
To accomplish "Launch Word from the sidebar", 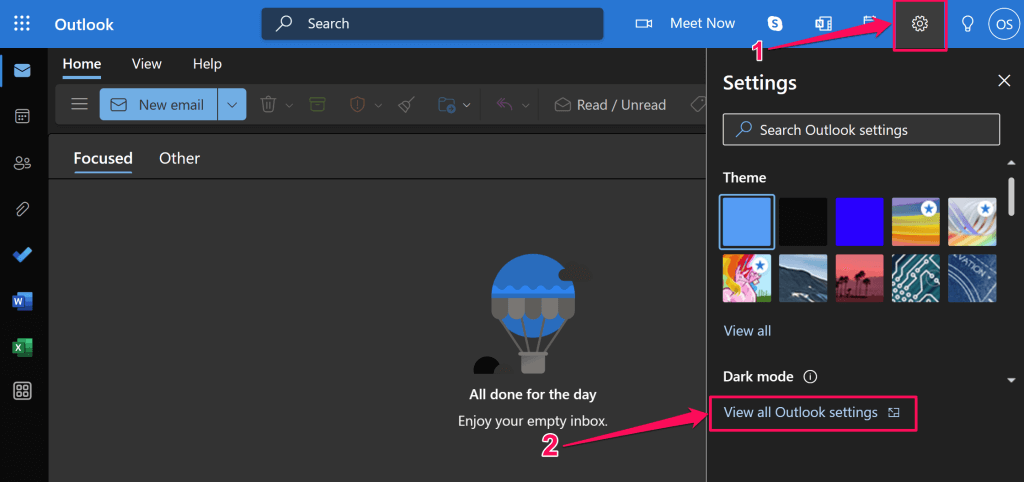I will pos(22,300).
